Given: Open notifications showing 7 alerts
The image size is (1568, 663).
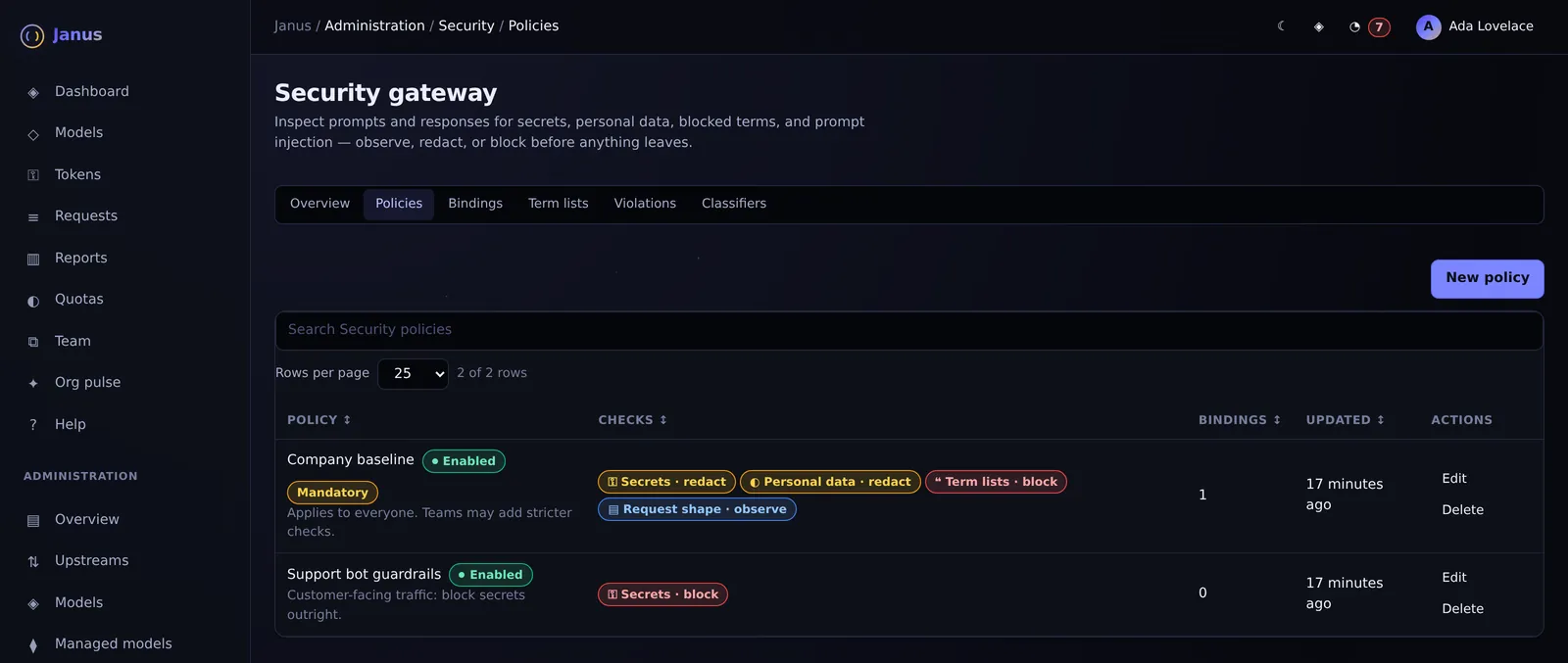Looking at the screenshot, I should pyautogui.click(x=1369, y=26).
